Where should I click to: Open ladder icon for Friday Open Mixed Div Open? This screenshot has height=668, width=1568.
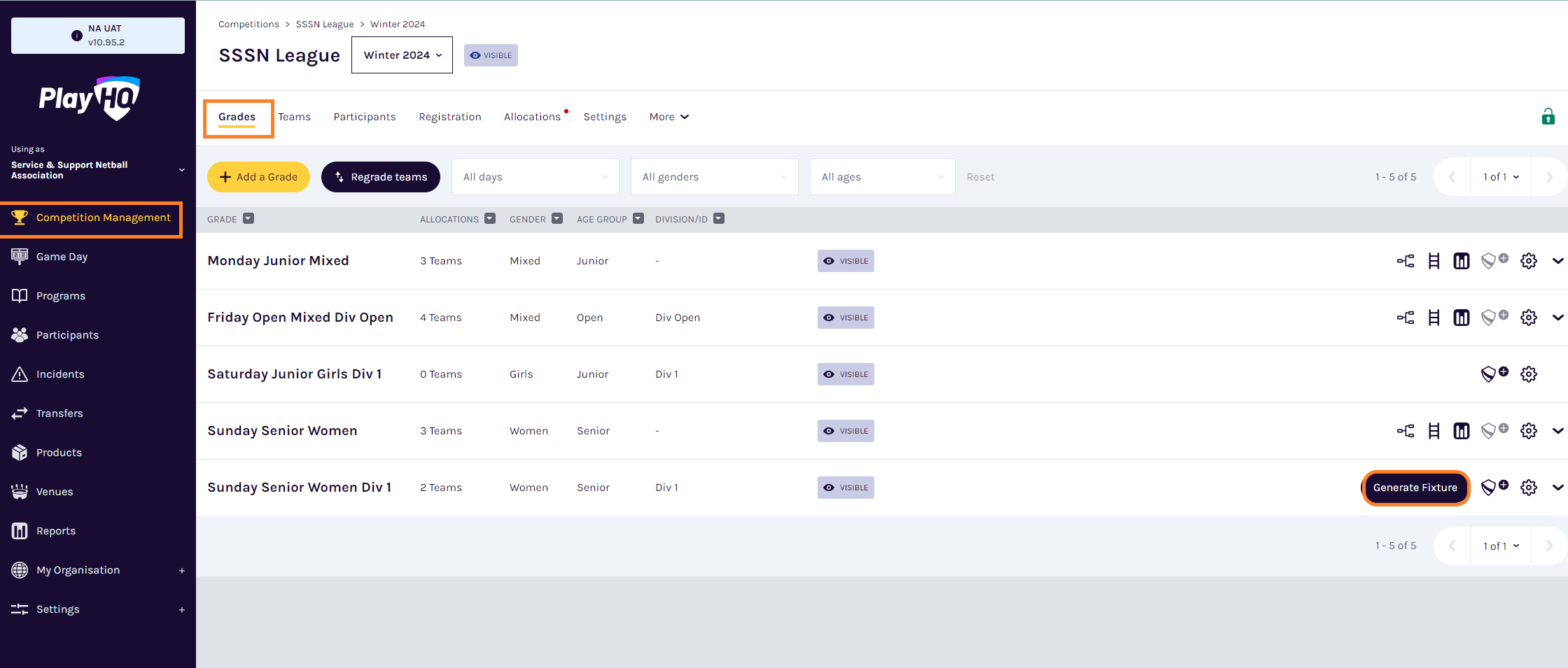point(1434,318)
